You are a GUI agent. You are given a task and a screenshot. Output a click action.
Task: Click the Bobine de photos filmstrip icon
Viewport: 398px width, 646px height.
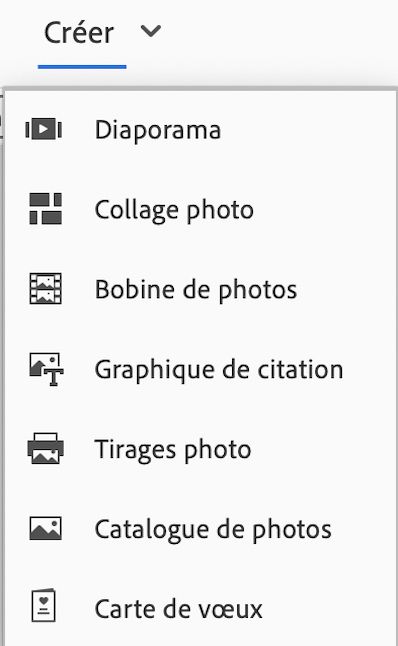(46, 289)
